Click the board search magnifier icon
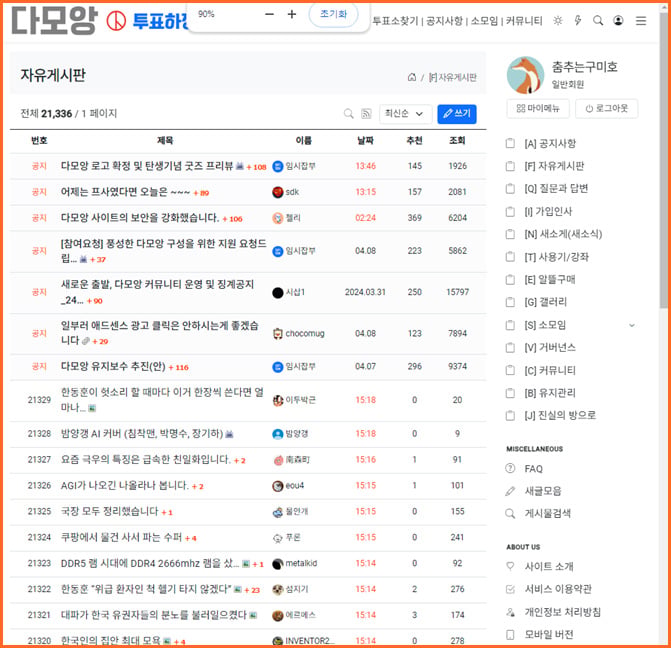The height and width of the screenshot is (648, 671). (349, 113)
